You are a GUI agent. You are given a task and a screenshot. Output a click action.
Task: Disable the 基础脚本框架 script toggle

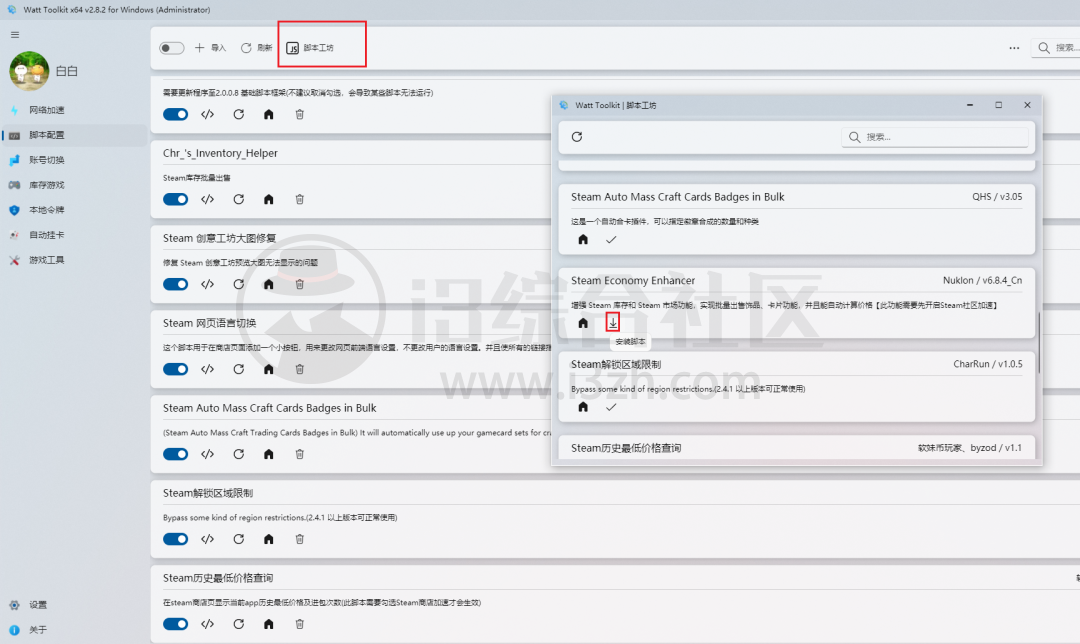[176, 114]
